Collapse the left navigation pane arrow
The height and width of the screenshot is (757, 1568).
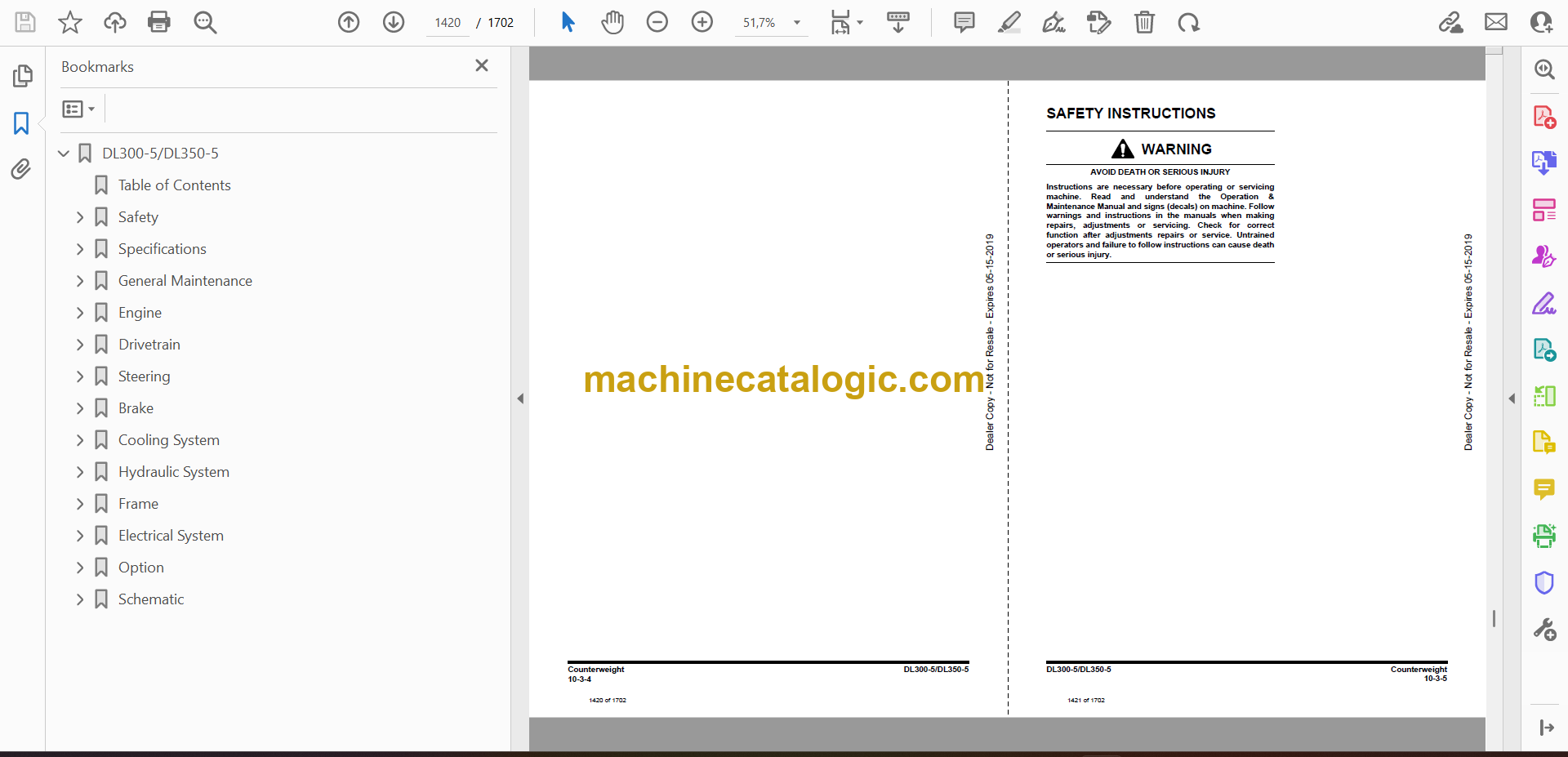(520, 399)
